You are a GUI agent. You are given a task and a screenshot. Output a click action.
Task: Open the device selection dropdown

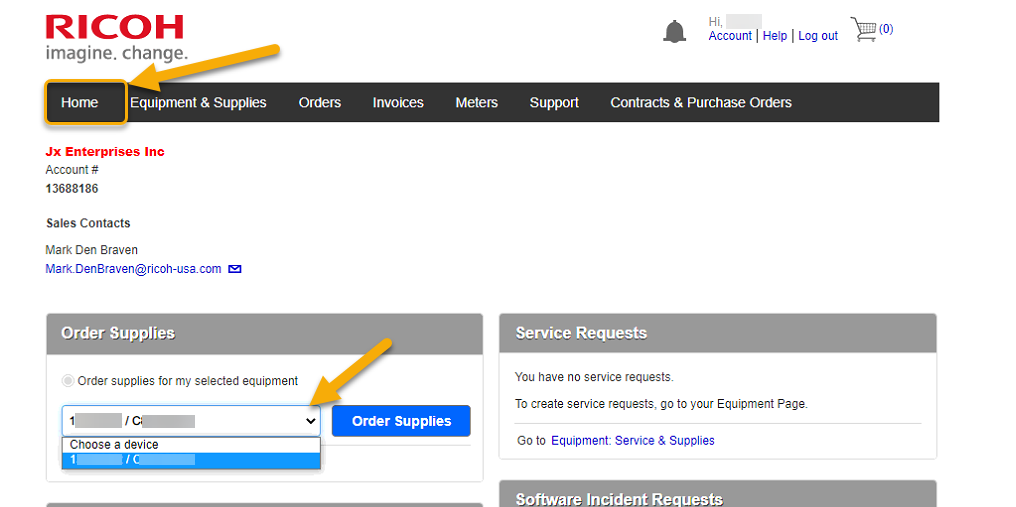pyautogui.click(x=191, y=421)
